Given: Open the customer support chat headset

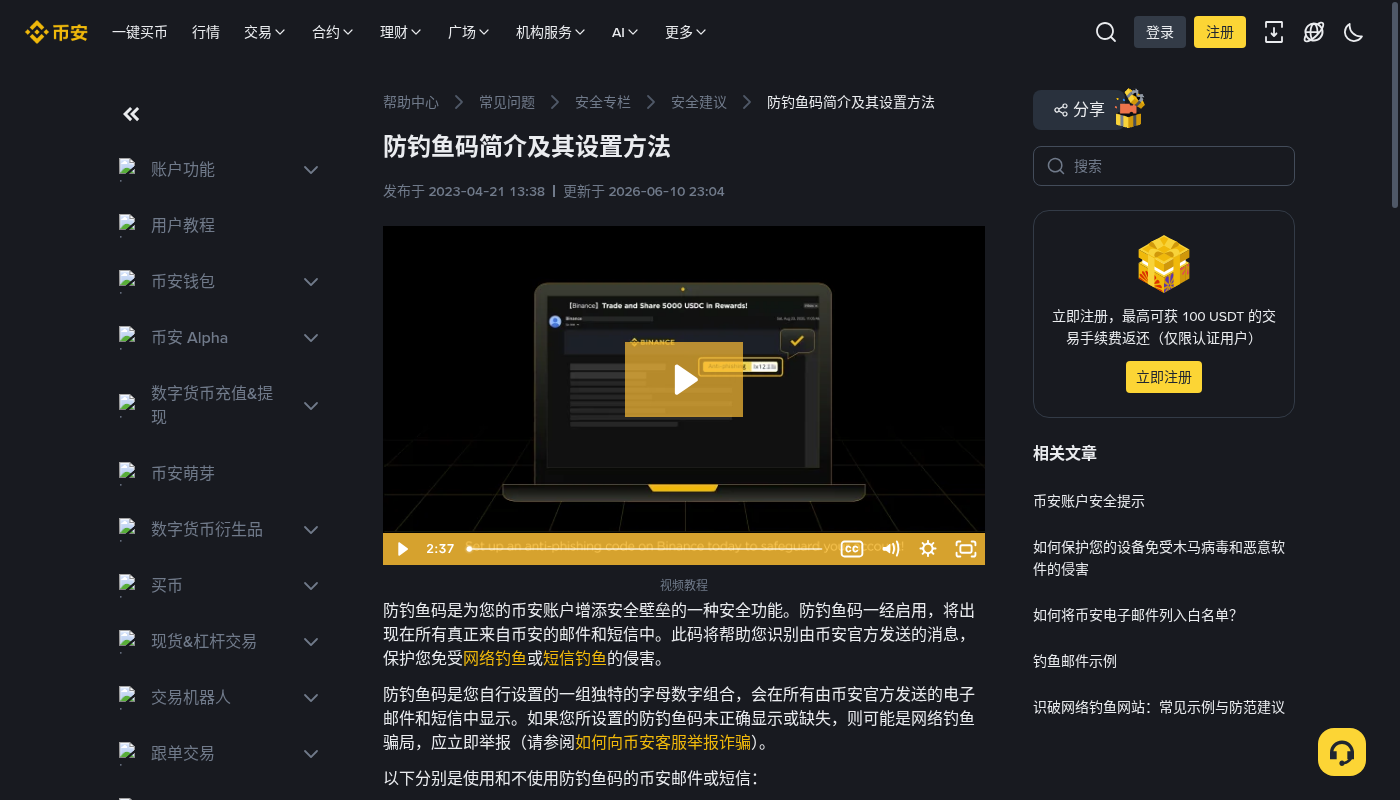Looking at the screenshot, I should click(1342, 752).
